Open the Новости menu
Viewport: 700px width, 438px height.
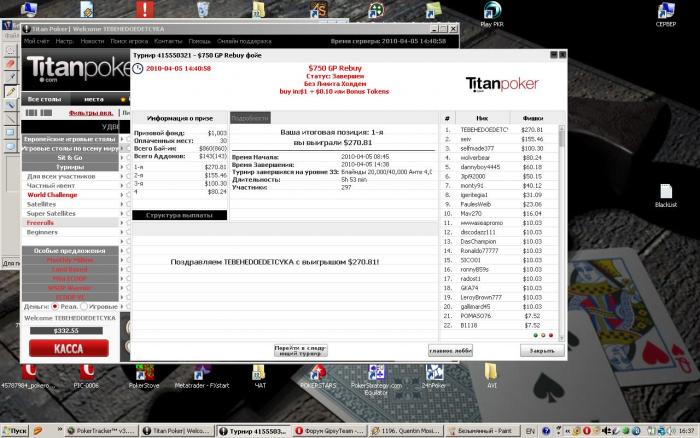tap(92, 41)
